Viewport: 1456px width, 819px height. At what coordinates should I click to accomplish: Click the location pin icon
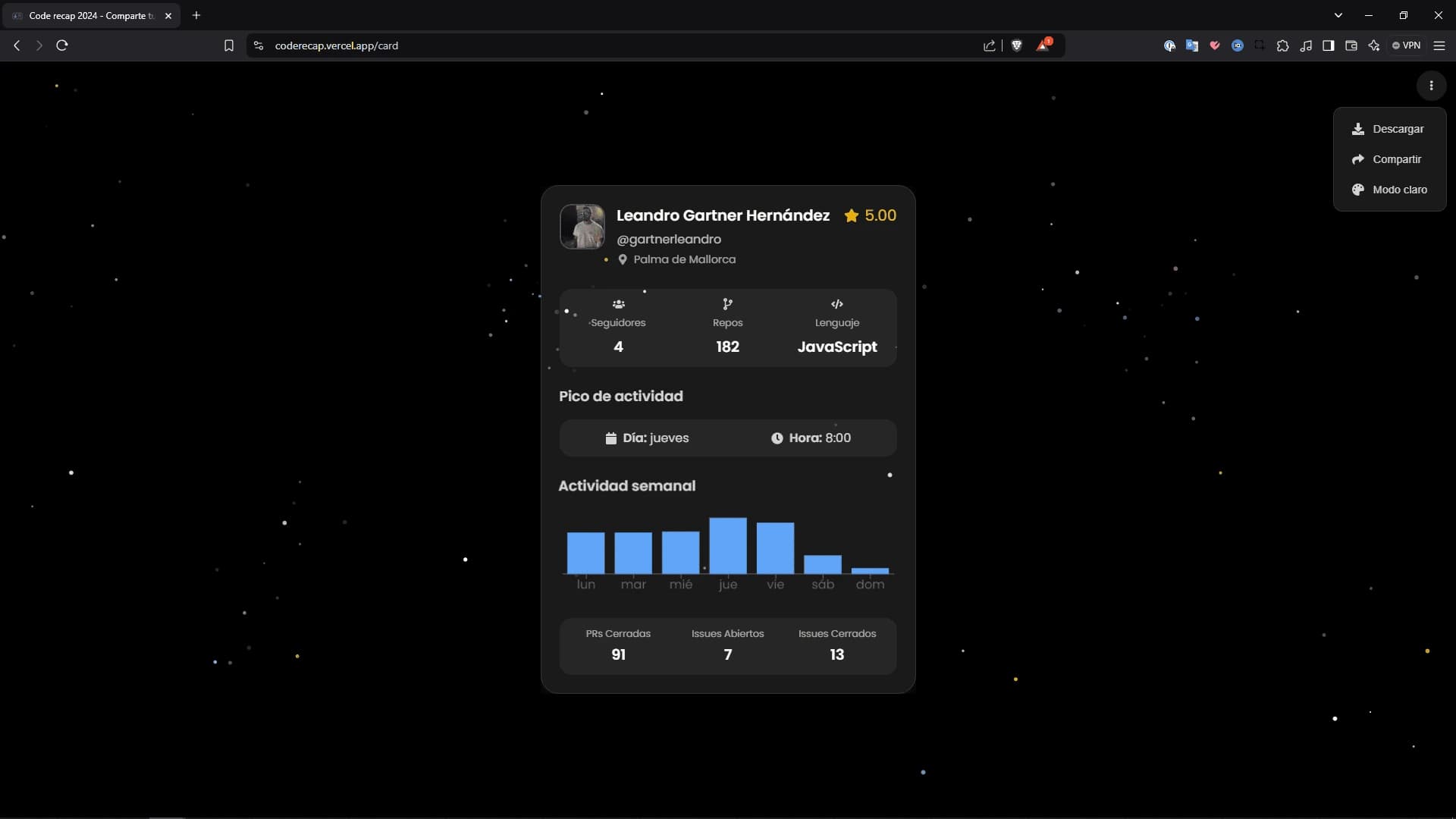623,259
